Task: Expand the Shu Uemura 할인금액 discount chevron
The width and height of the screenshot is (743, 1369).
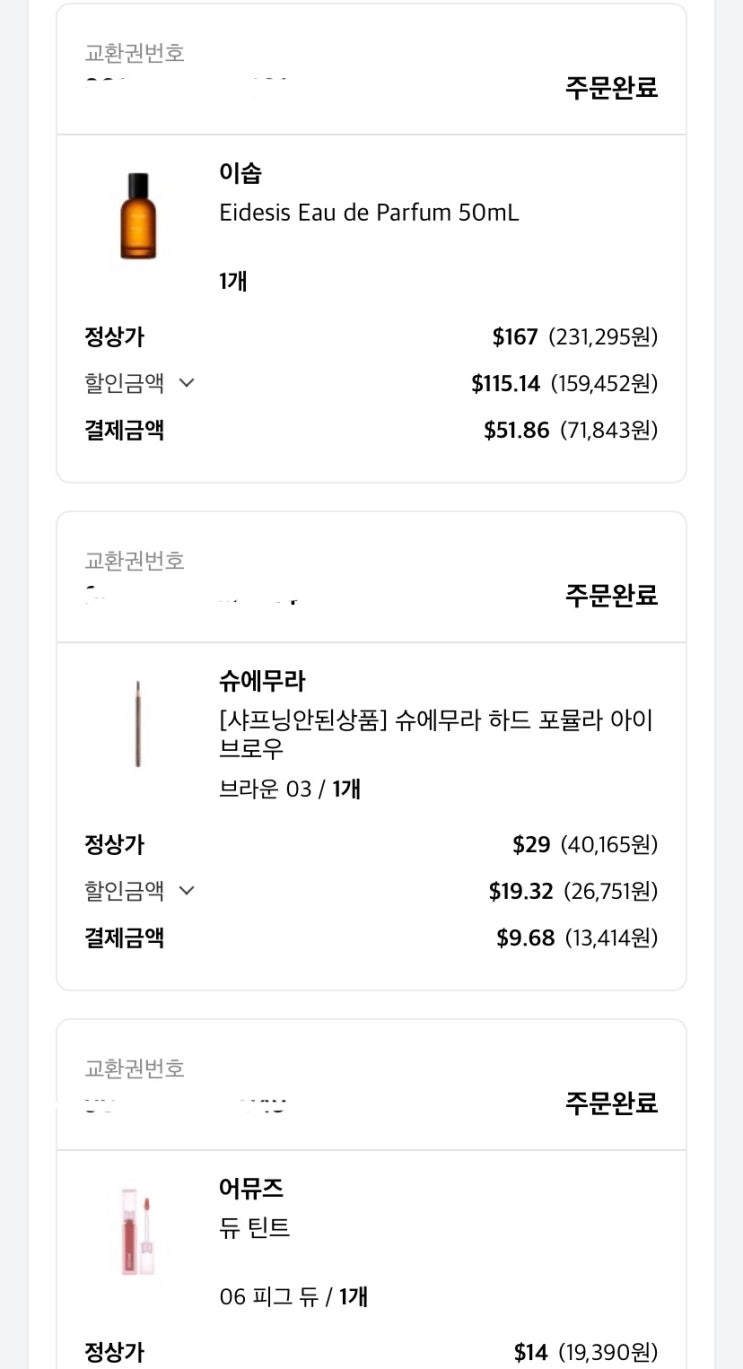Action: [186, 890]
